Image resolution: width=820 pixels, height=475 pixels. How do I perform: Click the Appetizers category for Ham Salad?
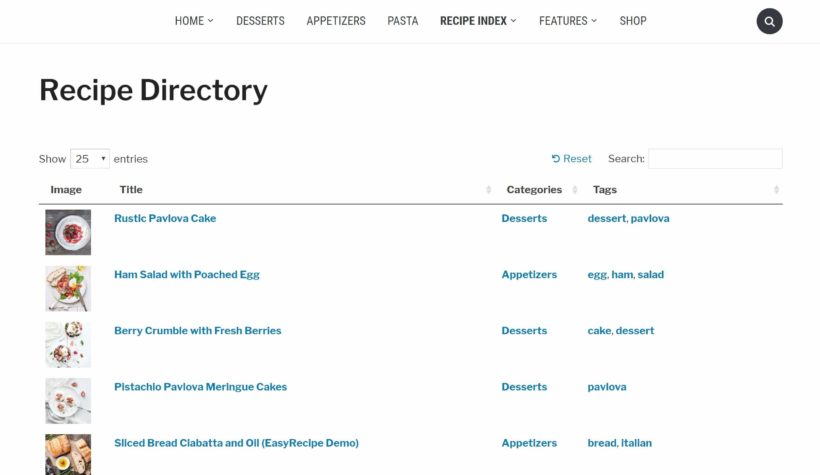pyautogui.click(x=529, y=275)
